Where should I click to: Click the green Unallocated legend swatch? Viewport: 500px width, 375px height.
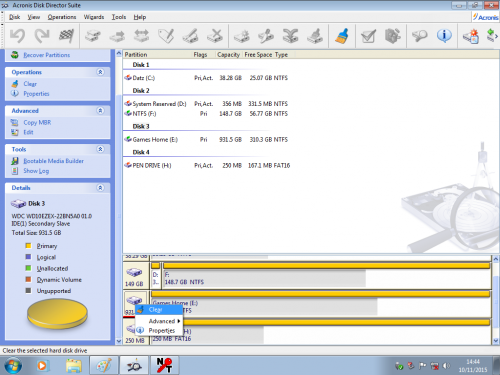click(x=28, y=268)
